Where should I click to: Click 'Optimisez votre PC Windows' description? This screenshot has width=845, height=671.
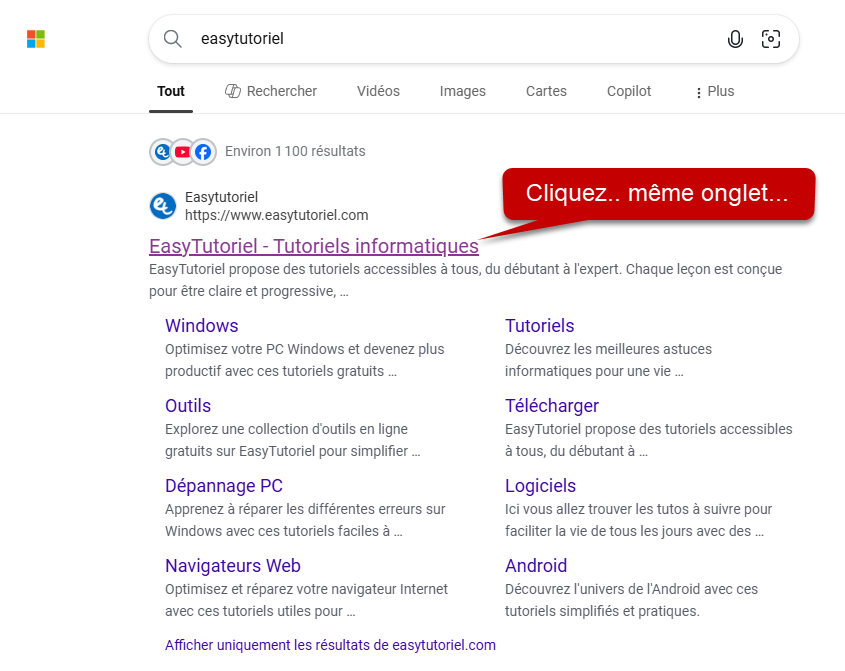(304, 360)
